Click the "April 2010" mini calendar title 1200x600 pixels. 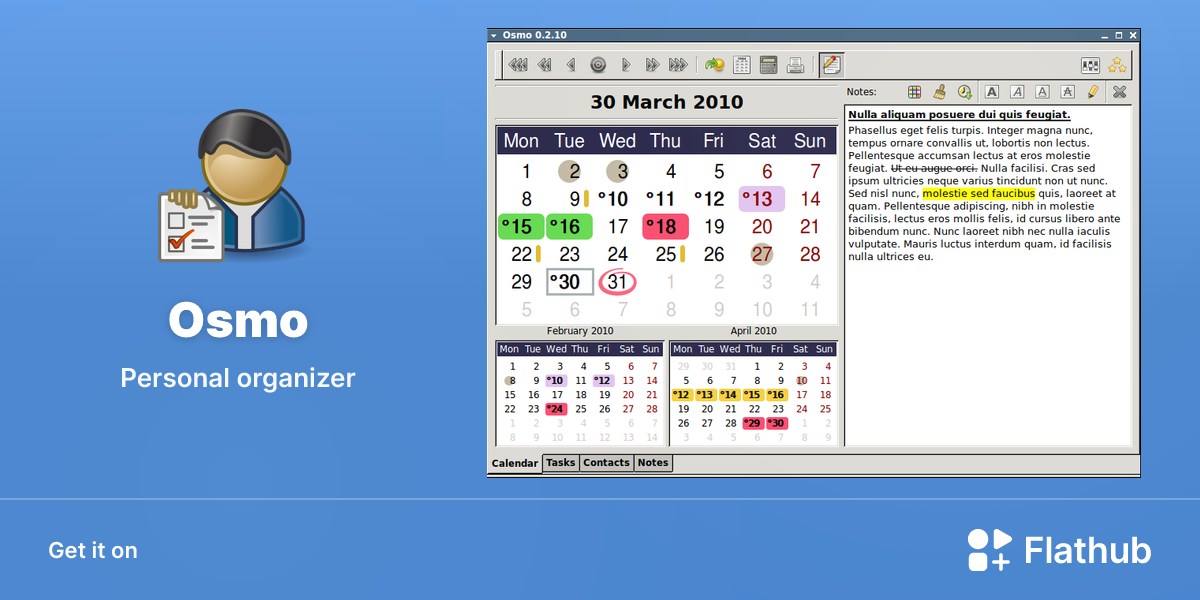coord(754,331)
